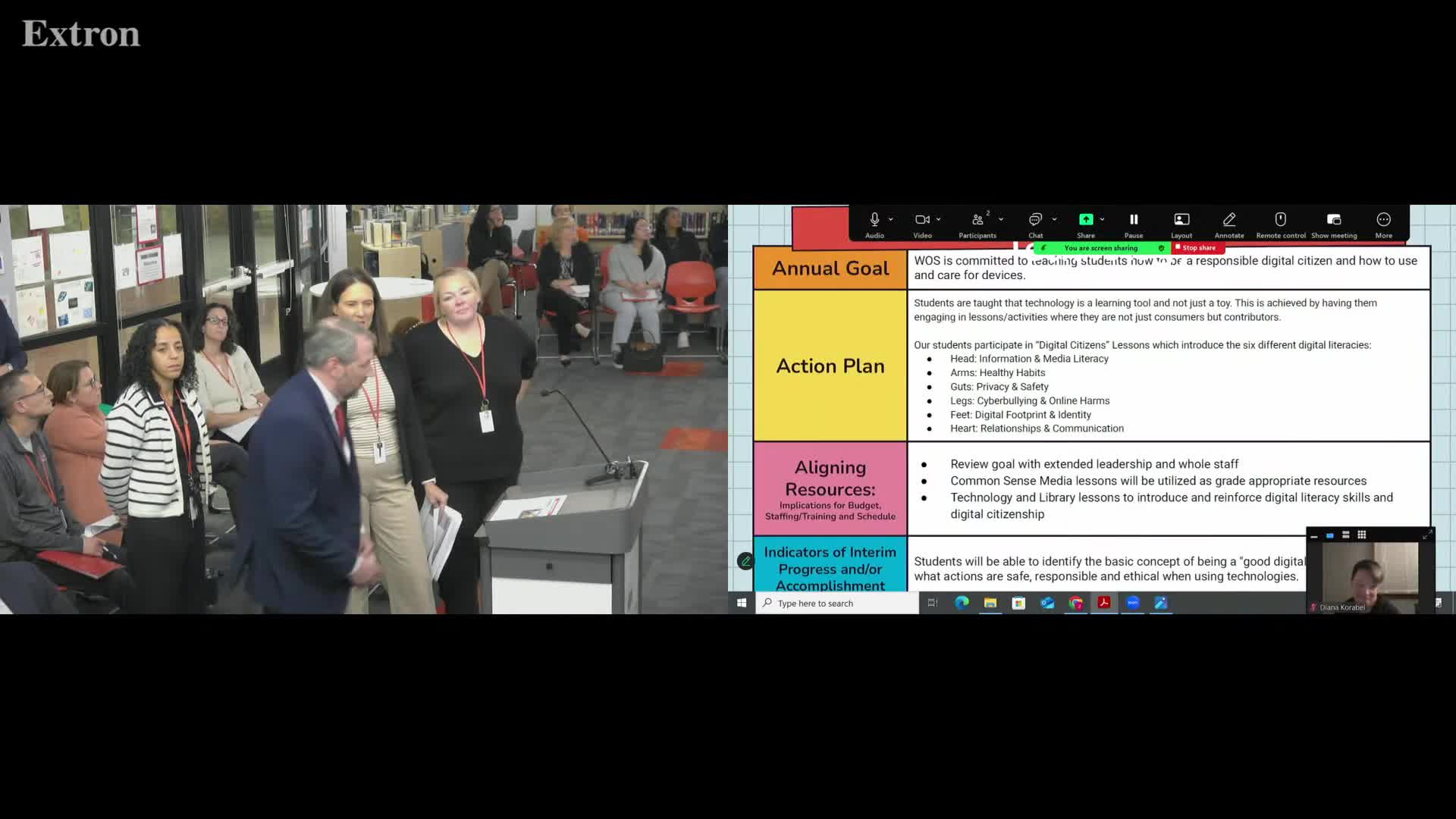
Task: Select the Annotate pencil tool
Action: [x=1229, y=220]
